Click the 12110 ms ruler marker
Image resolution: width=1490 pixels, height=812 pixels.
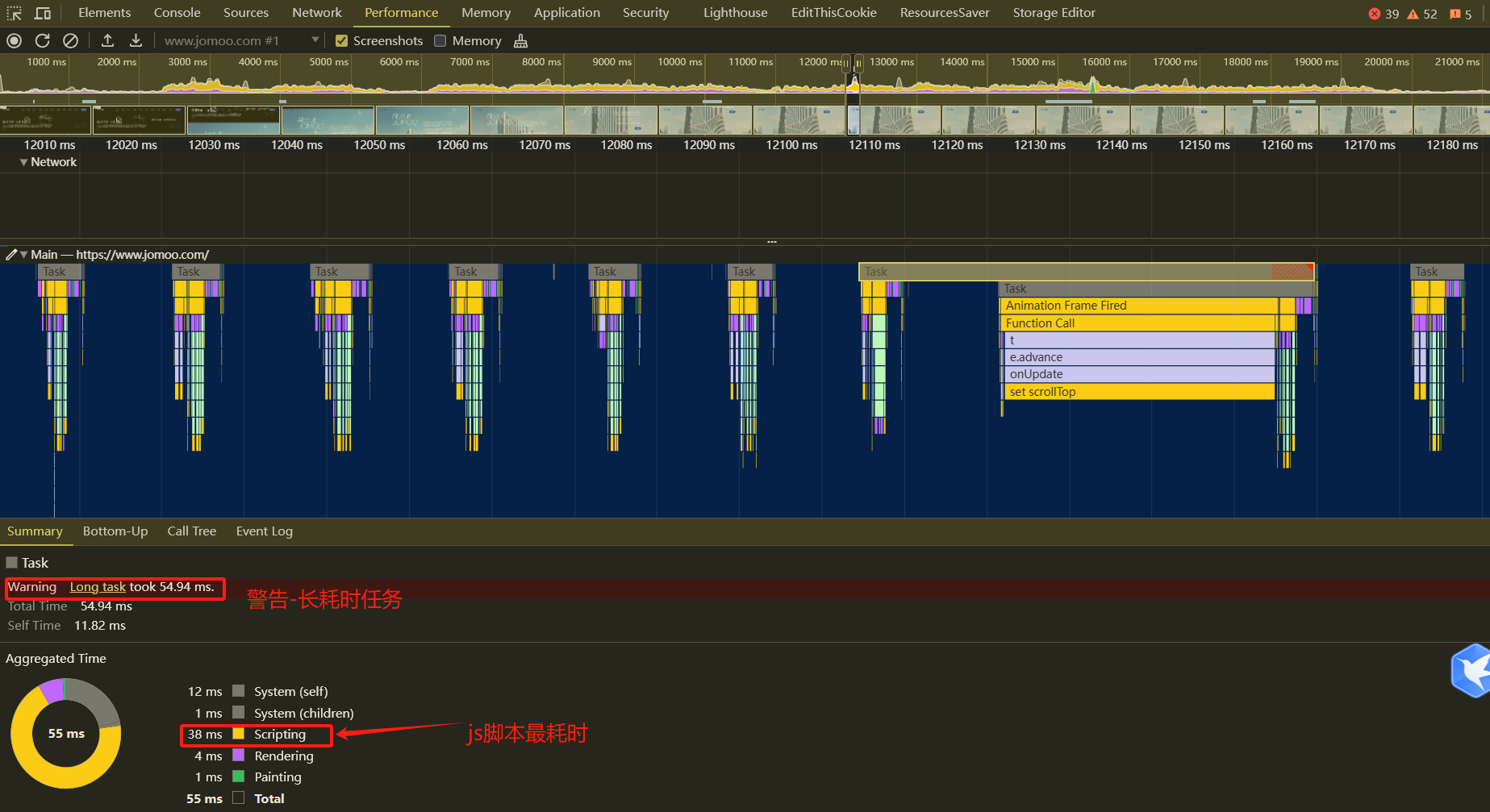(x=874, y=145)
